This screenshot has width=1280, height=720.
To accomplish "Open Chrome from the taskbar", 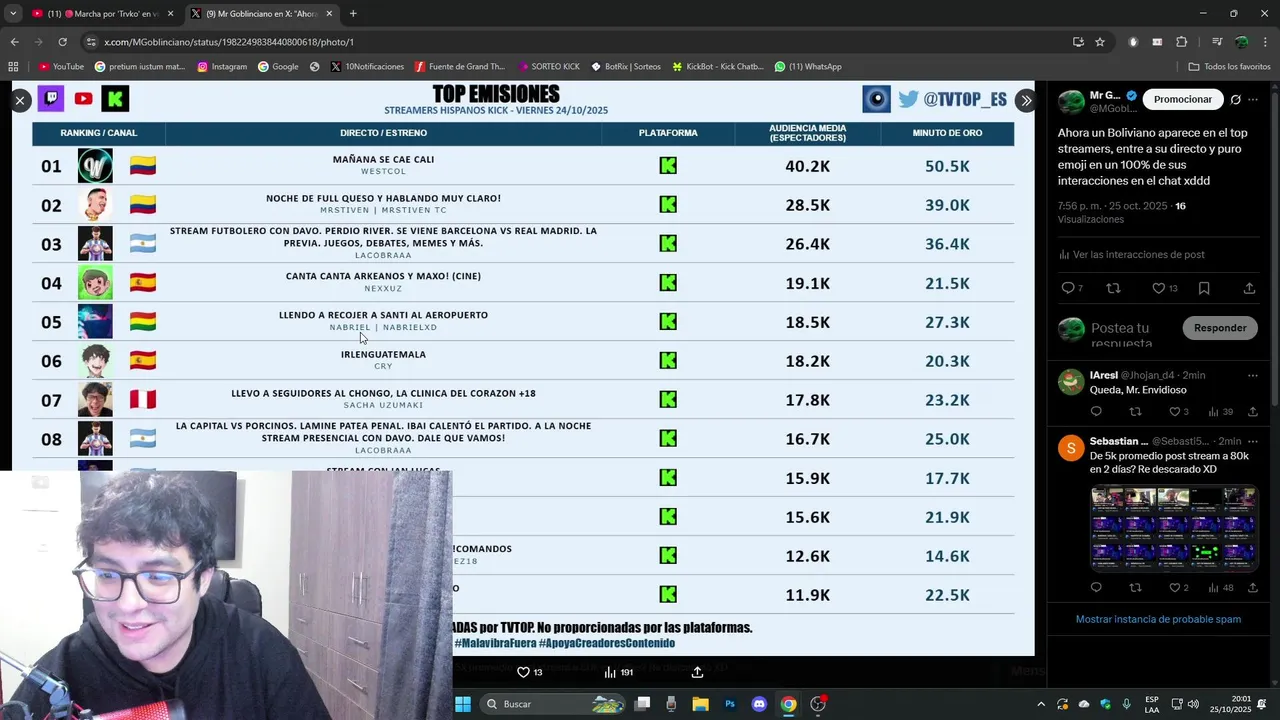I will pos(789,704).
